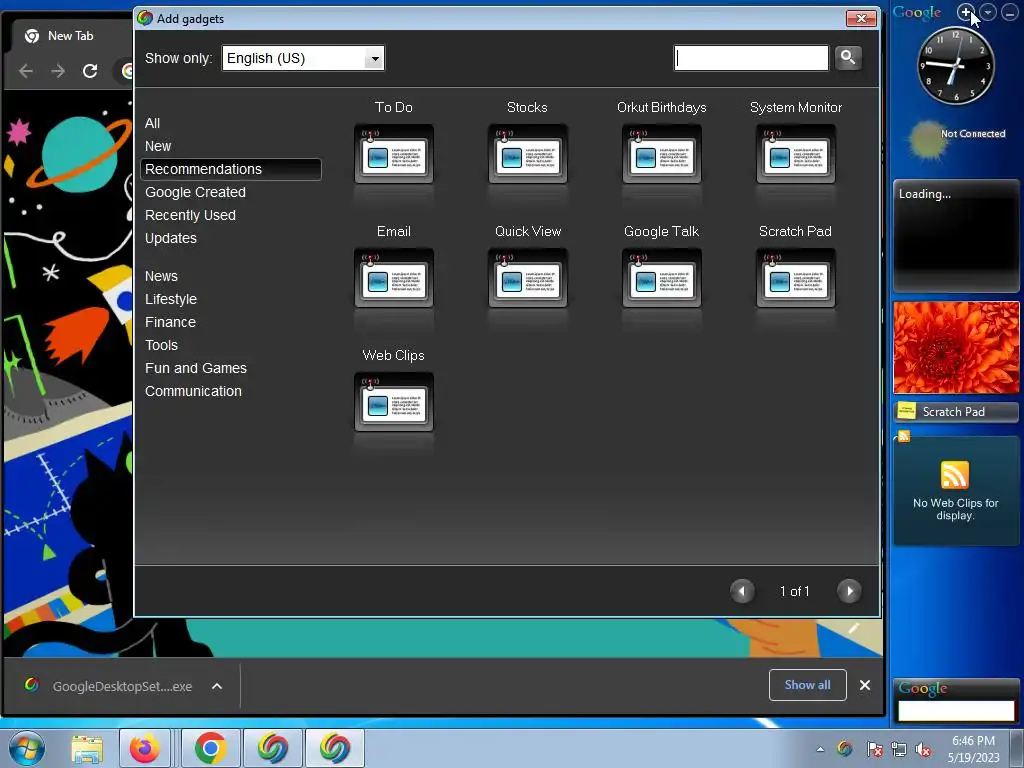
Task: Choose the Google Talk gadget icon
Action: pos(662,278)
